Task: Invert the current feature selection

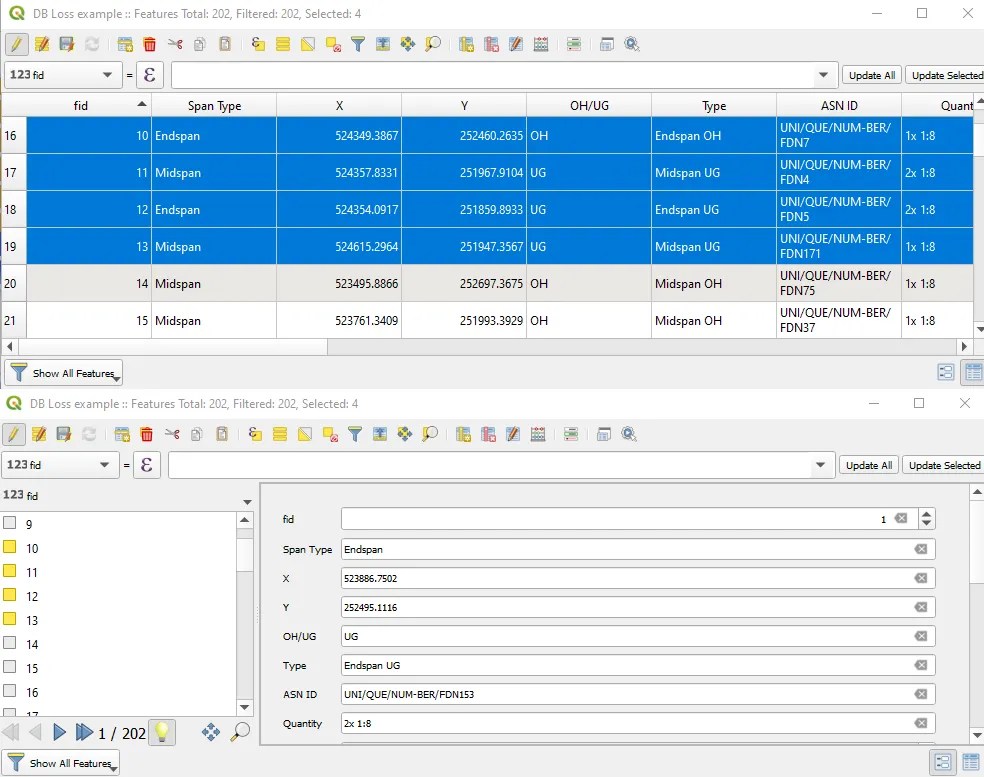Action: pyautogui.click(x=308, y=44)
